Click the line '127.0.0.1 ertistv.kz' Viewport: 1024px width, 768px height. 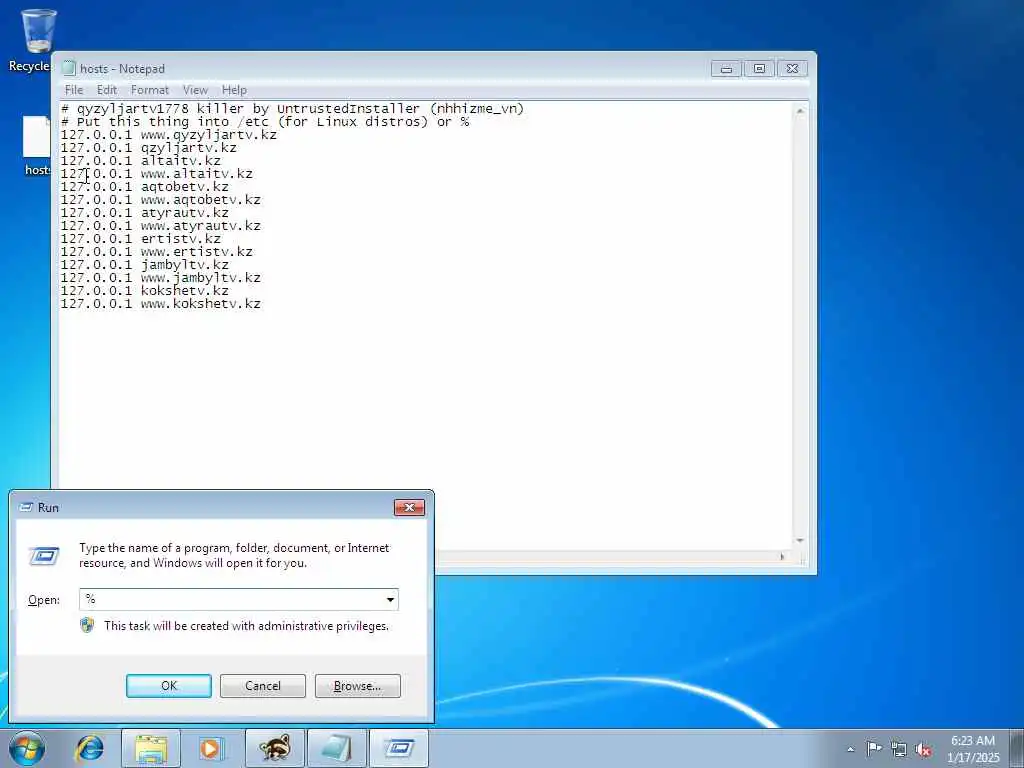[141, 239]
